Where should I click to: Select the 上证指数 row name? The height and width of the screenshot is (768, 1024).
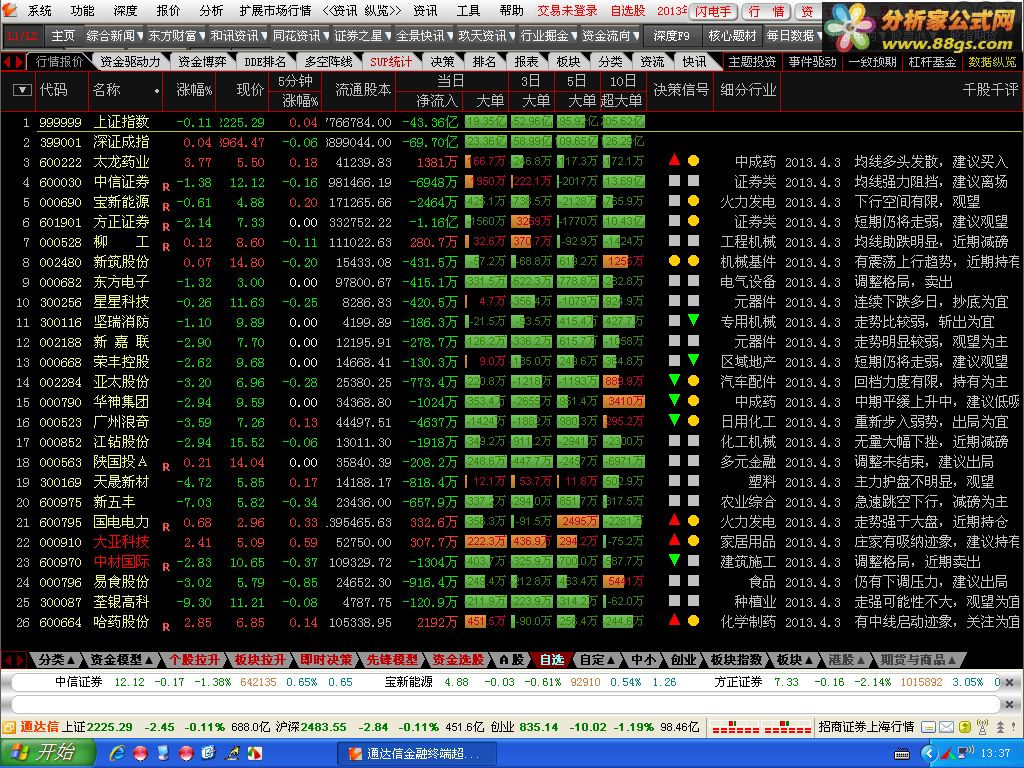coord(121,122)
